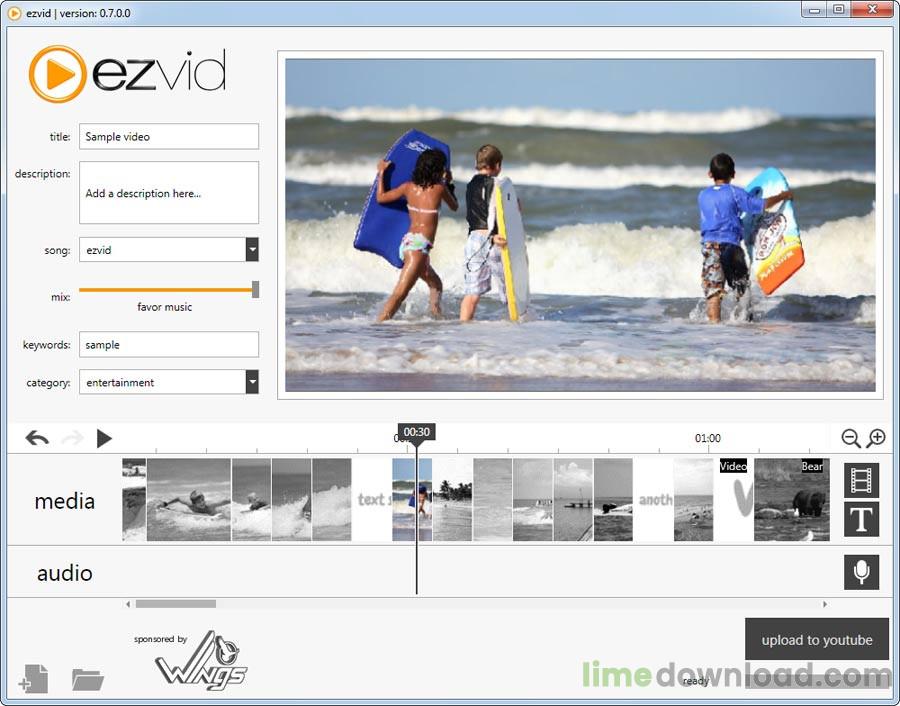Viewport: 900px width, 706px height.
Task: Add a text slide with T icon
Action: tap(861, 519)
